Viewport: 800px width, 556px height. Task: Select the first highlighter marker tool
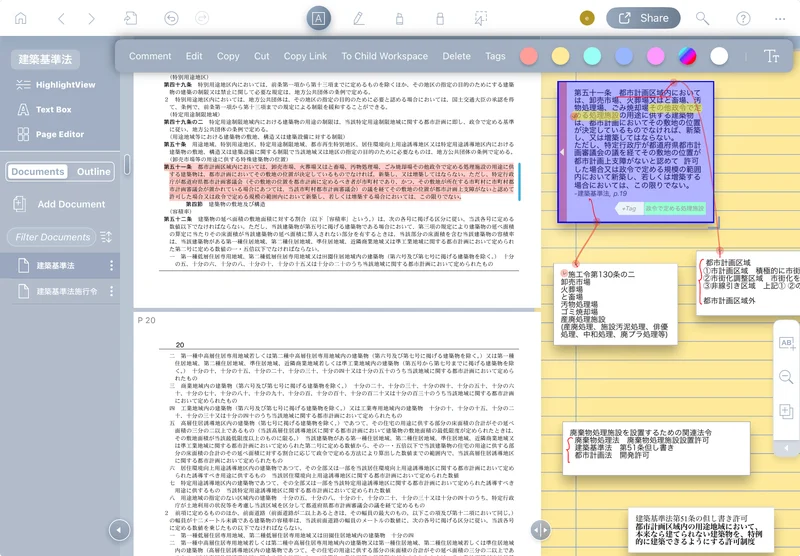399,19
